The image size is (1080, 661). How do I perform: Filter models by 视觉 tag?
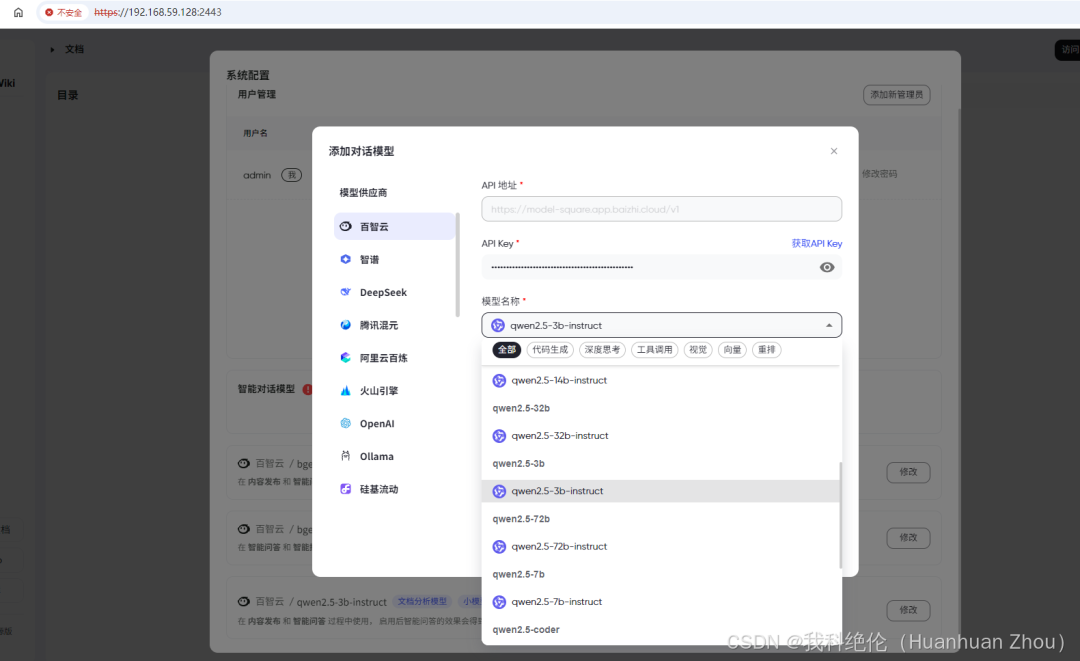(698, 350)
